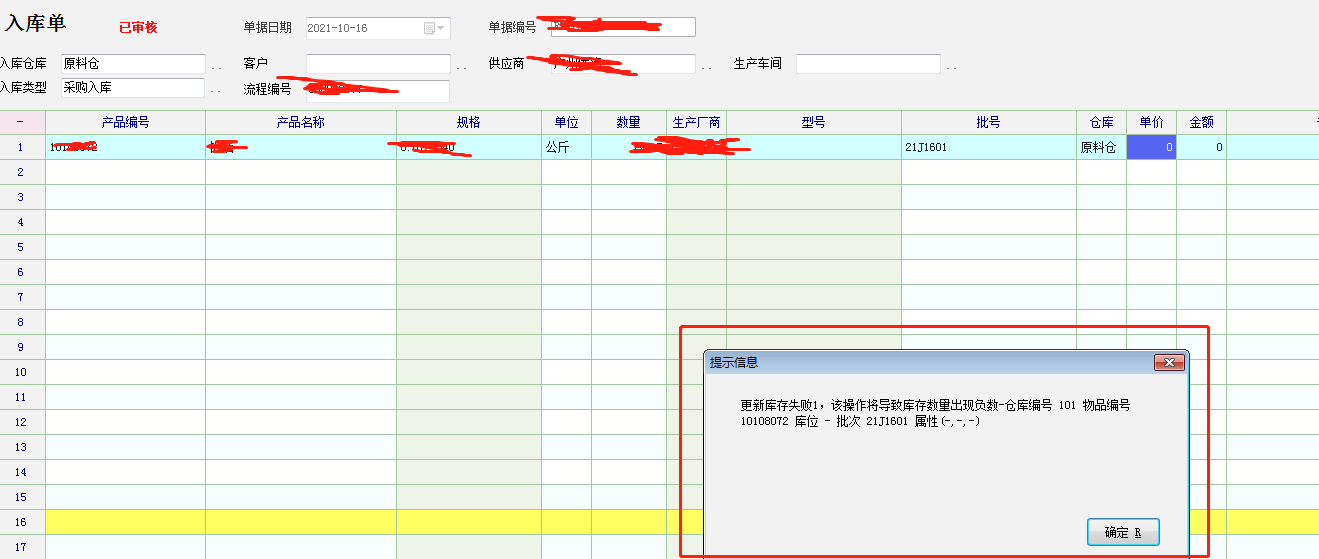Click the minus corner cell of grid
Viewport: 1319px width, 559px height.
pos(22,122)
